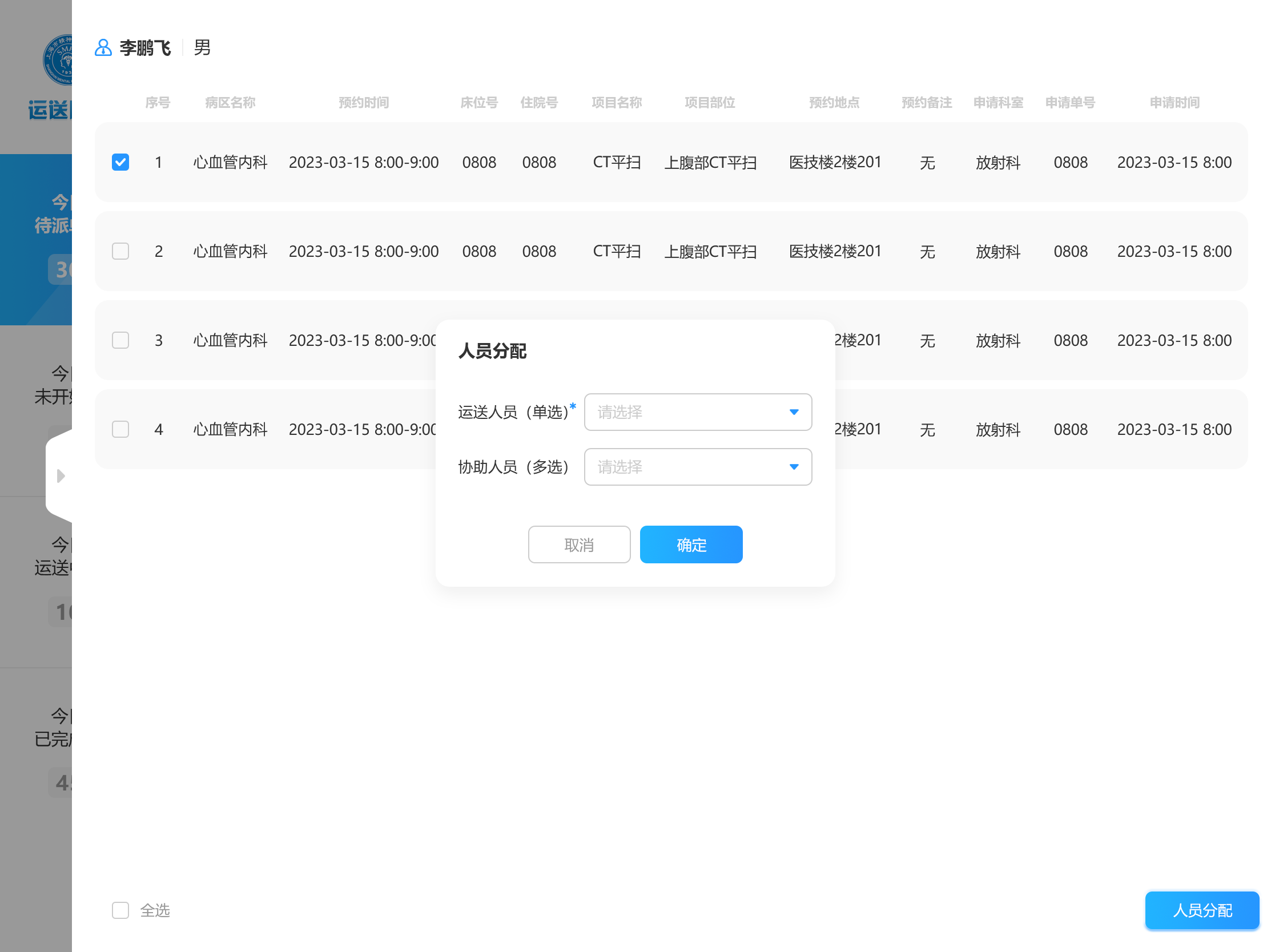The width and height of the screenshot is (1271, 952).
Task: Click 医技楼2楼201 in row 2
Action: point(835,252)
